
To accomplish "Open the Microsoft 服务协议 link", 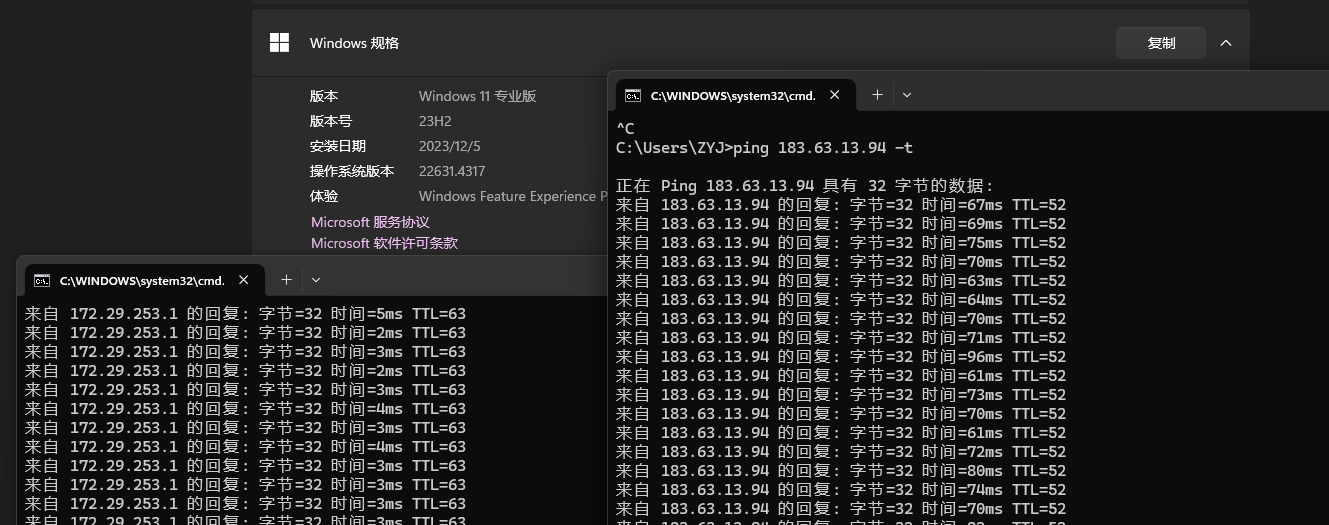I will coord(370,222).
